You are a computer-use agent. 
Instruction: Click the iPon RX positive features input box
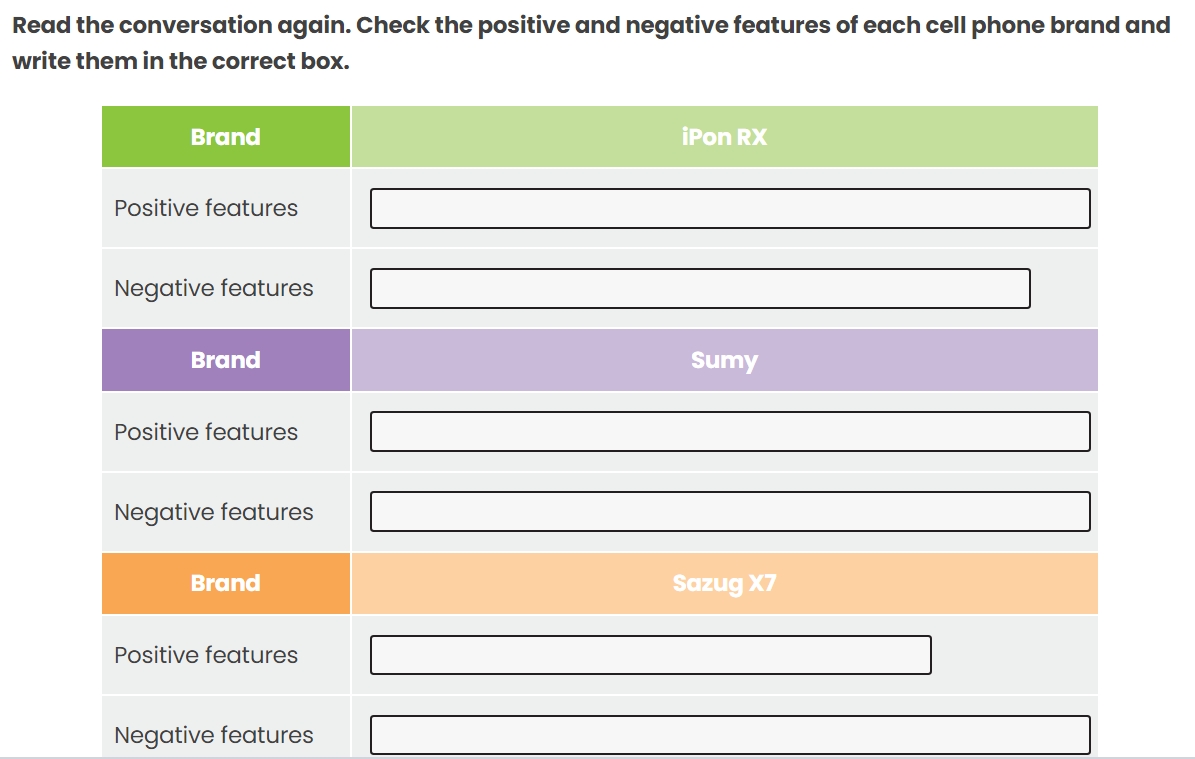coord(730,208)
